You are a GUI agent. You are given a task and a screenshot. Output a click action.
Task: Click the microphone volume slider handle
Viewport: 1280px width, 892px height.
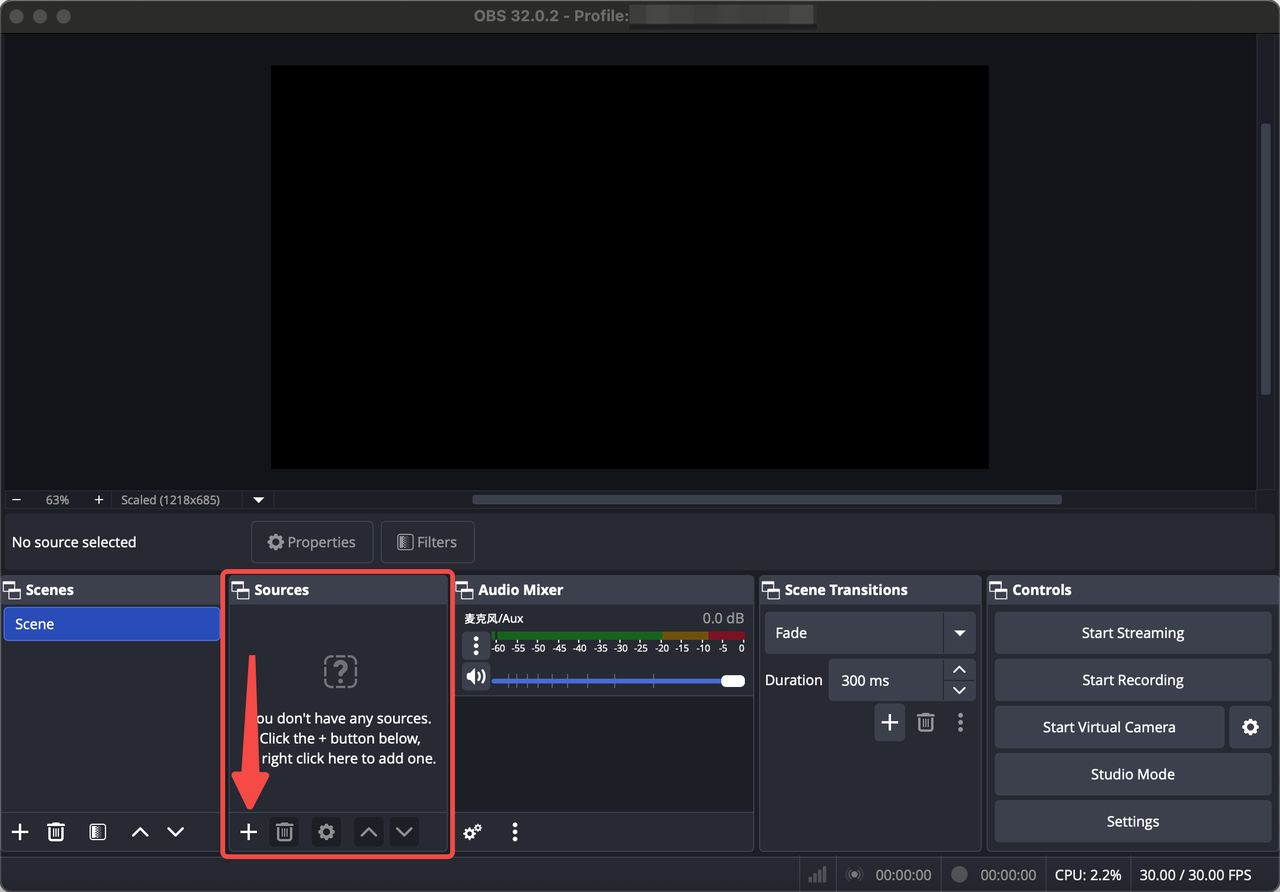733,681
